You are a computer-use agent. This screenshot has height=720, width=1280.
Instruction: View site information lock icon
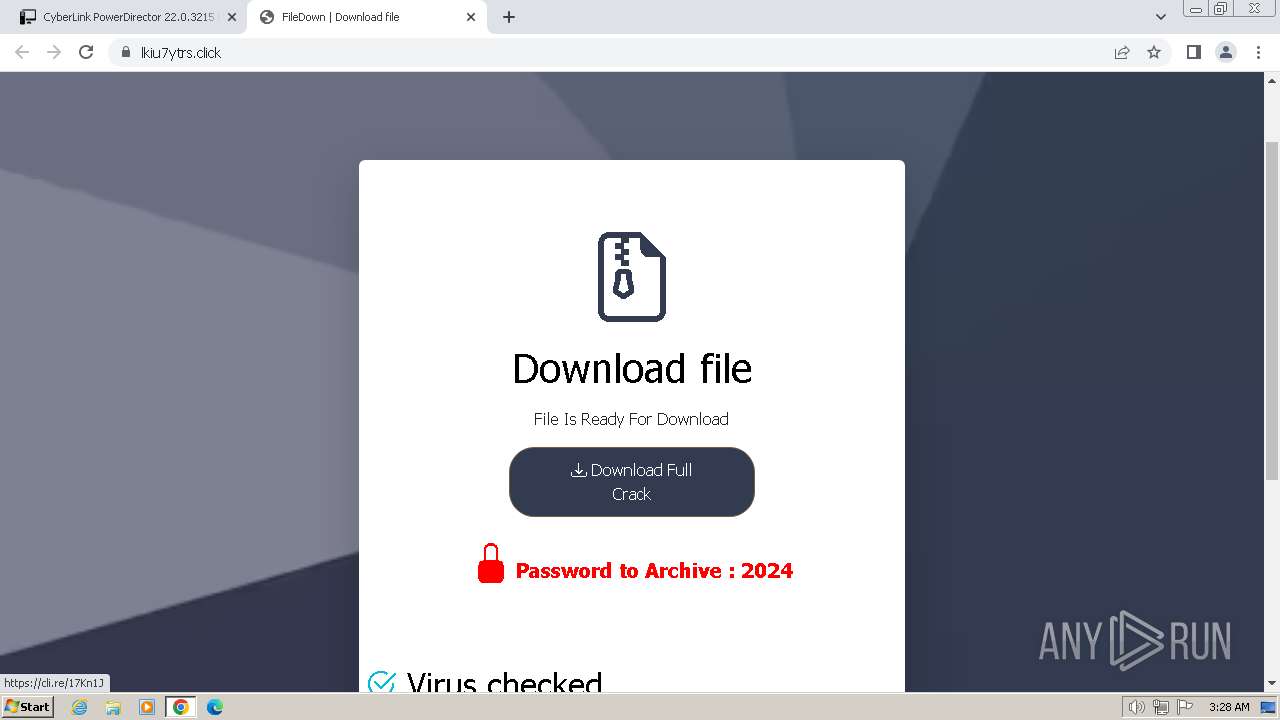(x=125, y=52)
